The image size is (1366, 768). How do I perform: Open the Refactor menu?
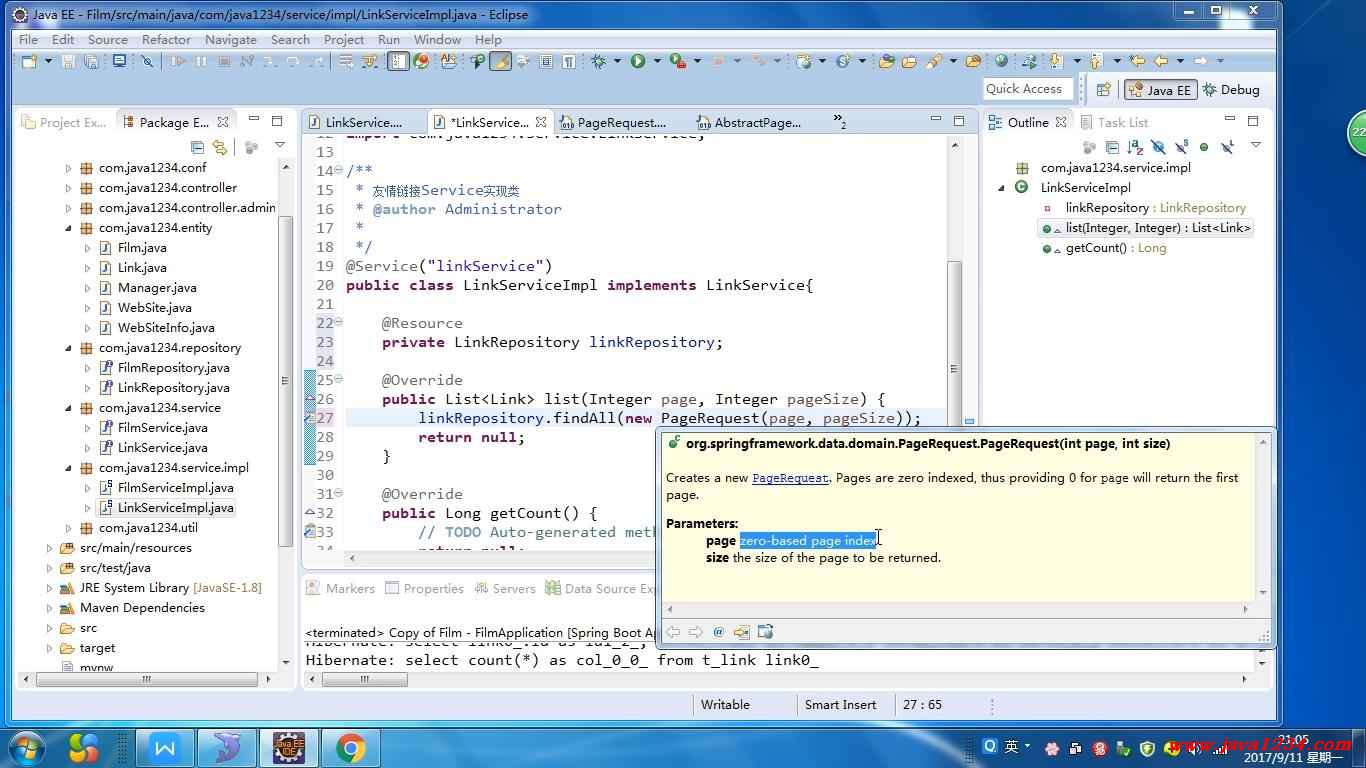(166, 40)
